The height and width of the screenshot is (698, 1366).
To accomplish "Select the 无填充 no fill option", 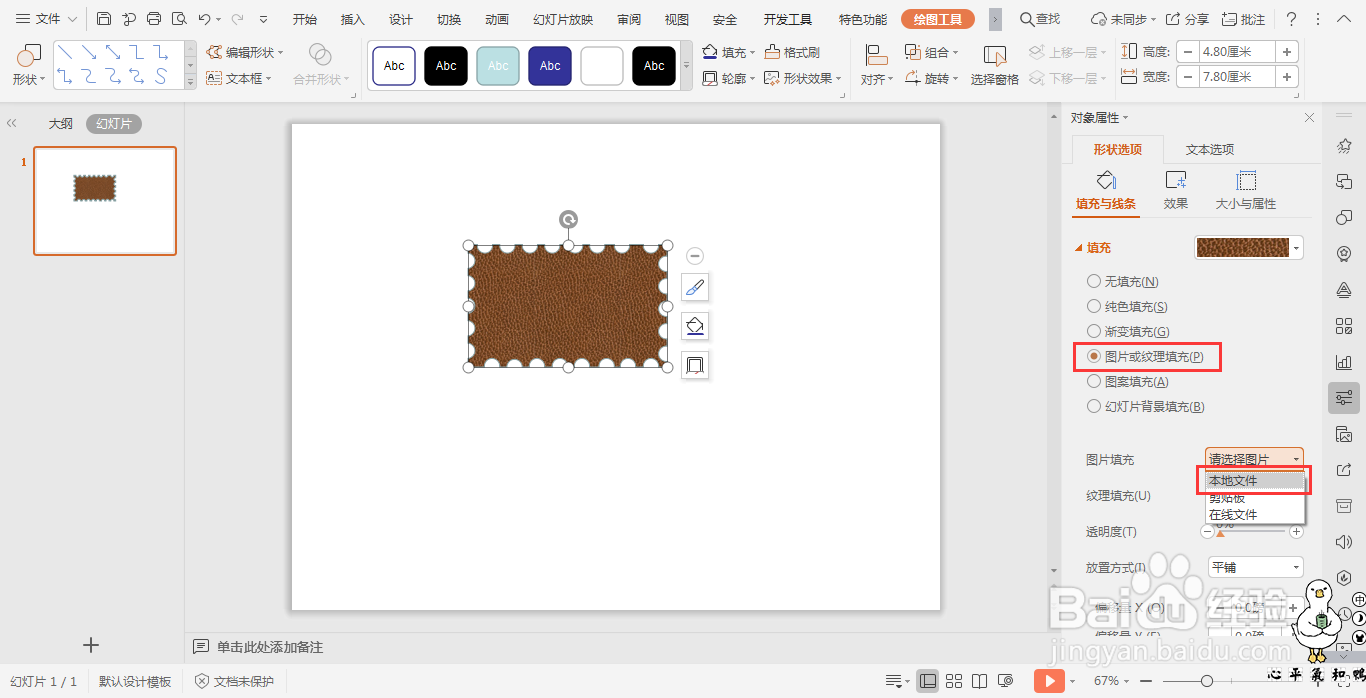I will pyautogui.click(x=1123, y=282).
